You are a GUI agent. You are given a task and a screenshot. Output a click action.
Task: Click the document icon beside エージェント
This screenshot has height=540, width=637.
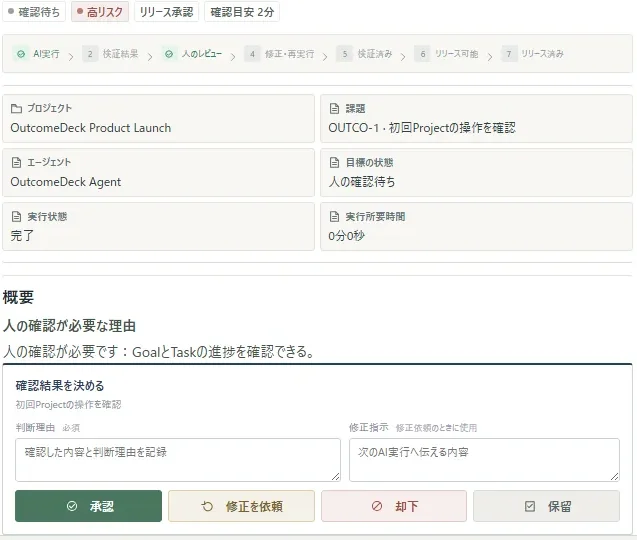click(16, 163)
